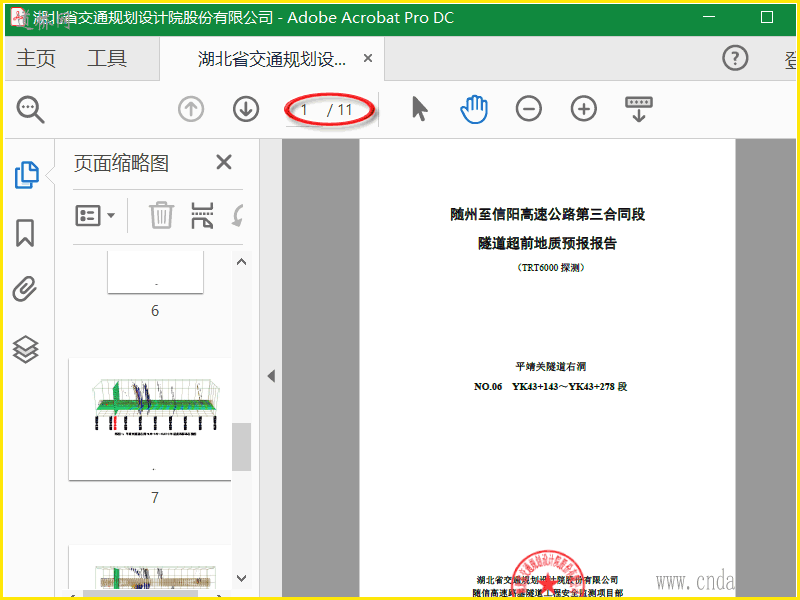Select the 湖北省交通规划设... document tab
The height and width of the screenshot is (600, 800).
[271, 59]
